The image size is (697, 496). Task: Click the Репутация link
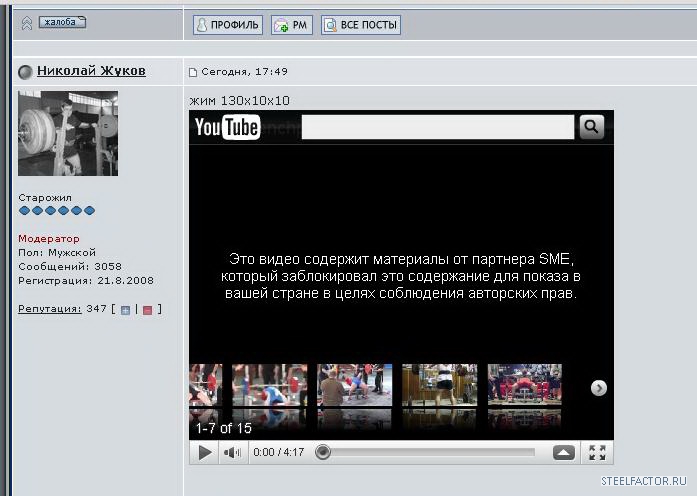[x=49, y=309]
